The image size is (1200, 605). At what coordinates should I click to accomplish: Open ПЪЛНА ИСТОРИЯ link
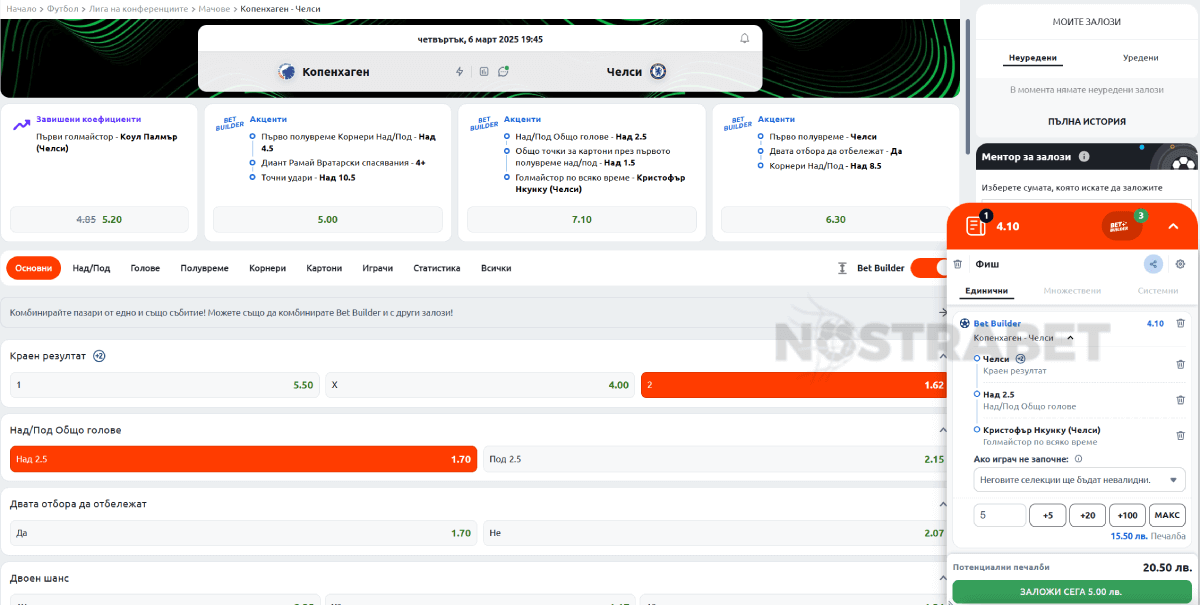click(x=1087, y=121)
